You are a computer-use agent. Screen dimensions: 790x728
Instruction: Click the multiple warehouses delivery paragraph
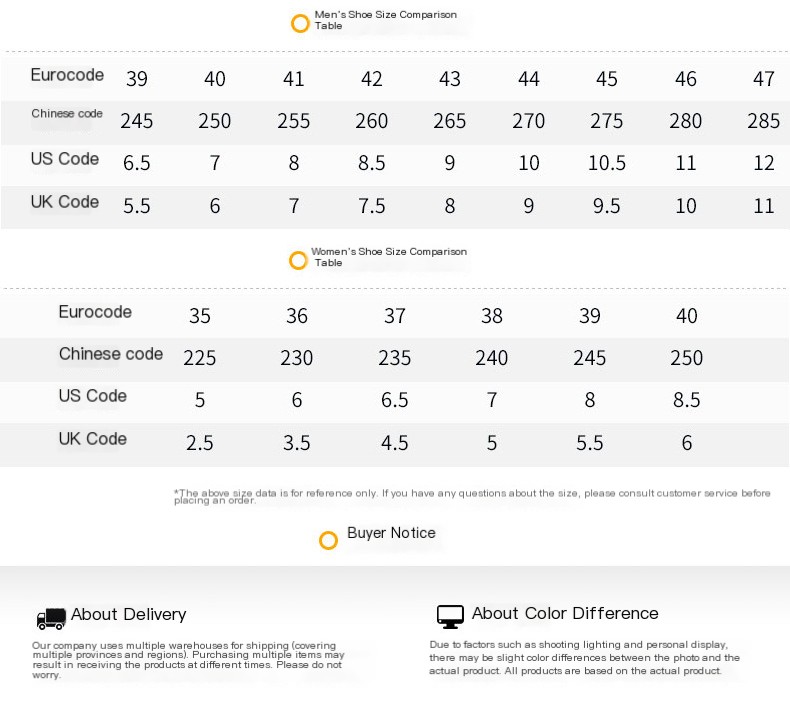click(188, 660)
